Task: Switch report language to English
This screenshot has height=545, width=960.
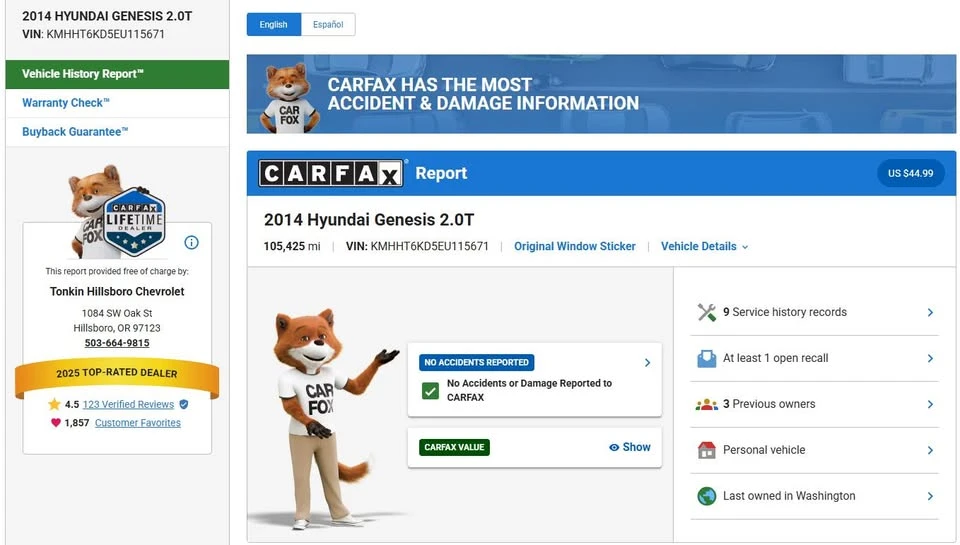Action: pyautogui.click(x=274, y=24)
